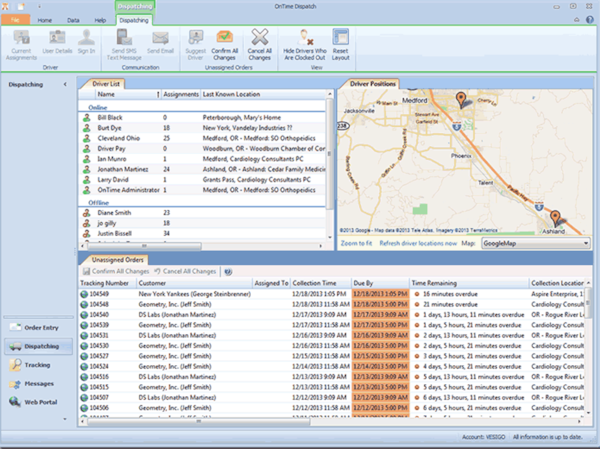The width and height of the screenshot is (600, 449).
Task: Open the File menu
Action: tap(15, 19)
